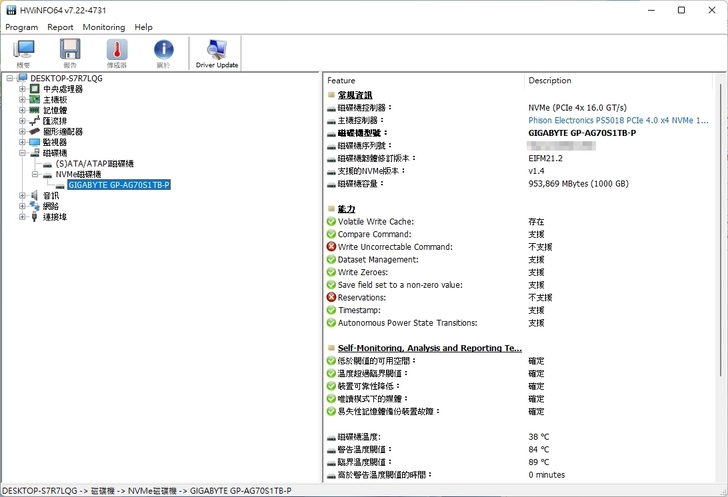Click the Feature column header
Viewport: 728px width, 497px height.
[341, 80]
